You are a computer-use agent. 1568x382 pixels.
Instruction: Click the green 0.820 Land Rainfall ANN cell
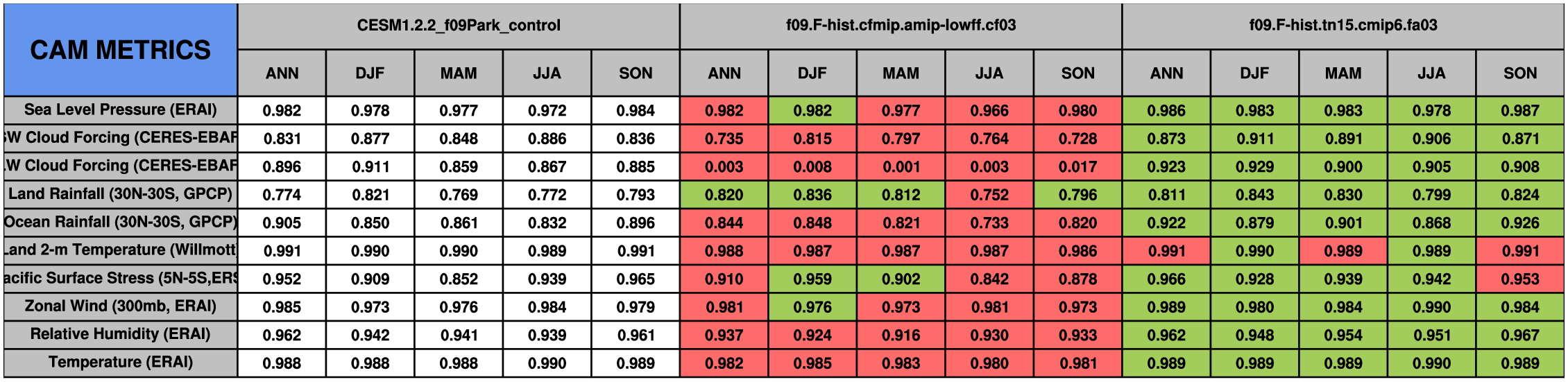724,194
